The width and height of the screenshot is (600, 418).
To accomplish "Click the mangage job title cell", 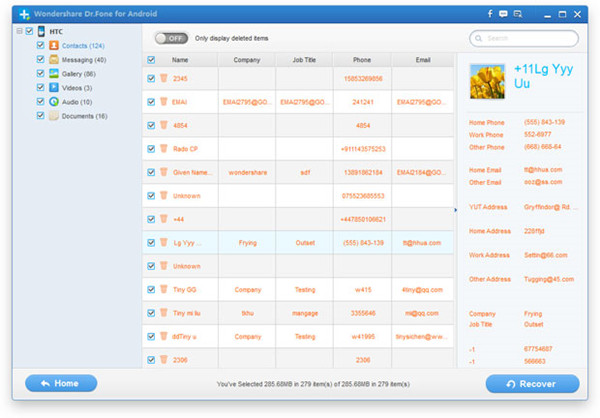I will [305, 313].
